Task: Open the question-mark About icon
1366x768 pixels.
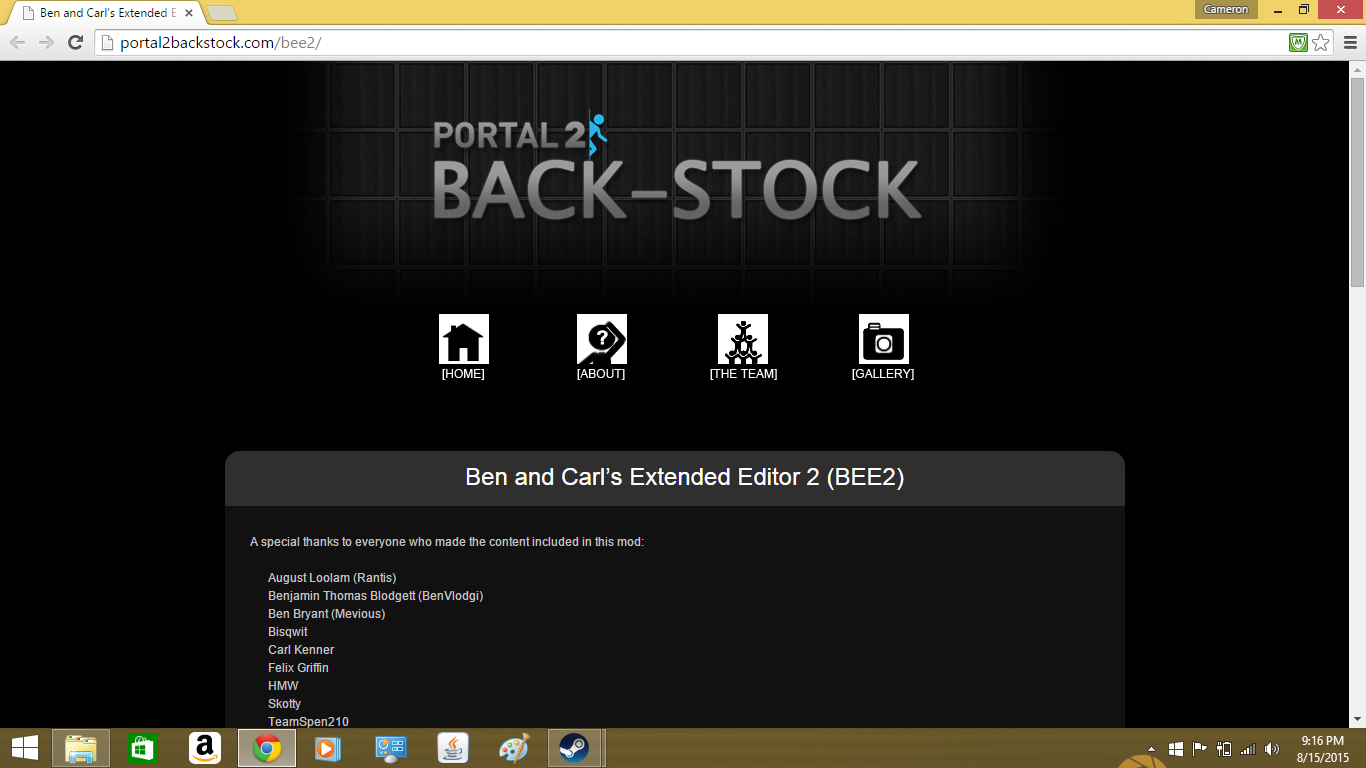Action: 601,339
